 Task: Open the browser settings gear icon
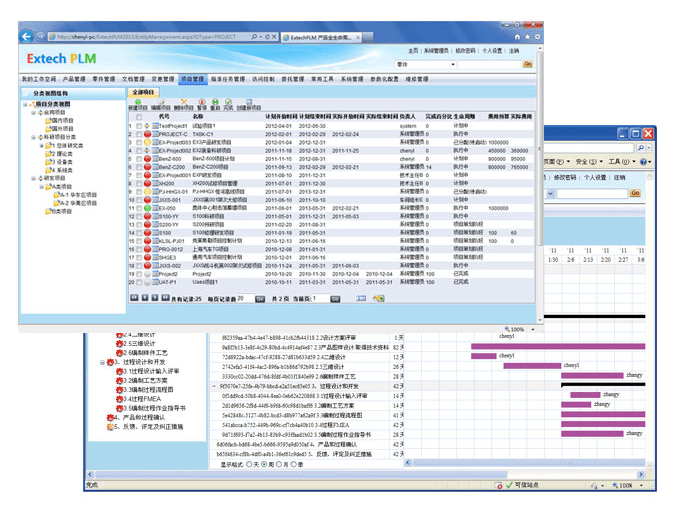(537, 37)
